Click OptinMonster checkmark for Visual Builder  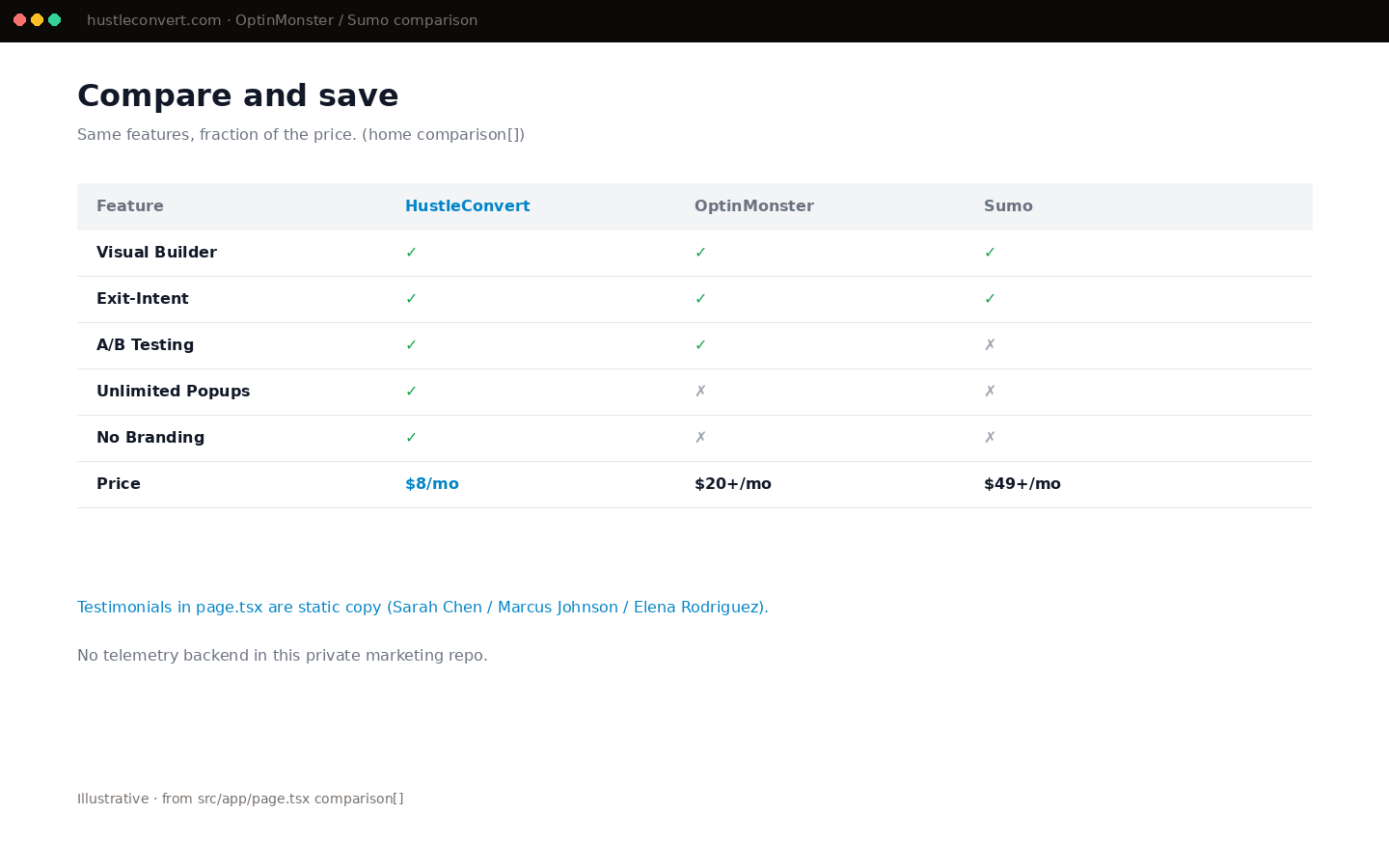click(700, 253)
